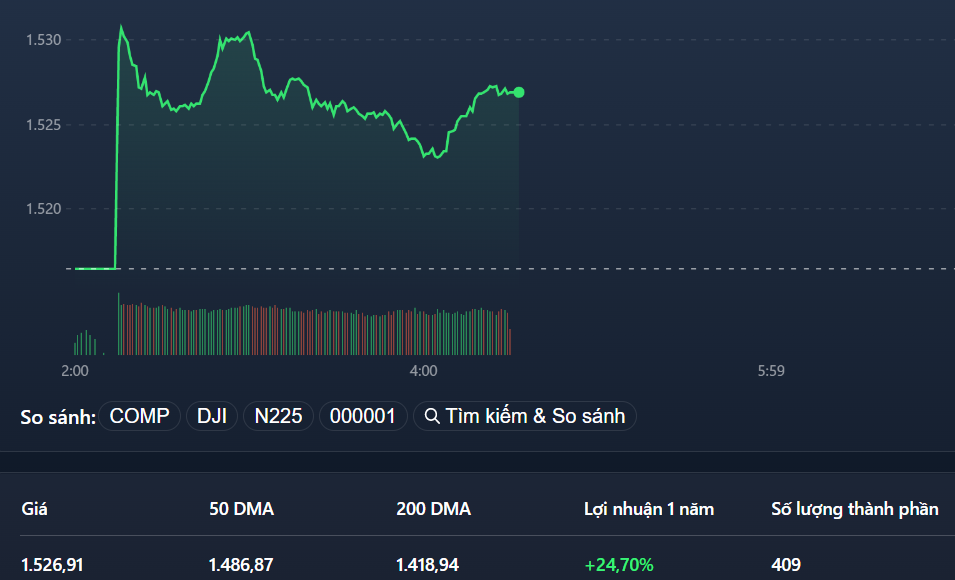This screenshot has width=955, height=580.
Task: Open the Tìm kiếm & So sánh search field
Action: pyautogui.click(x=525, y=416)
